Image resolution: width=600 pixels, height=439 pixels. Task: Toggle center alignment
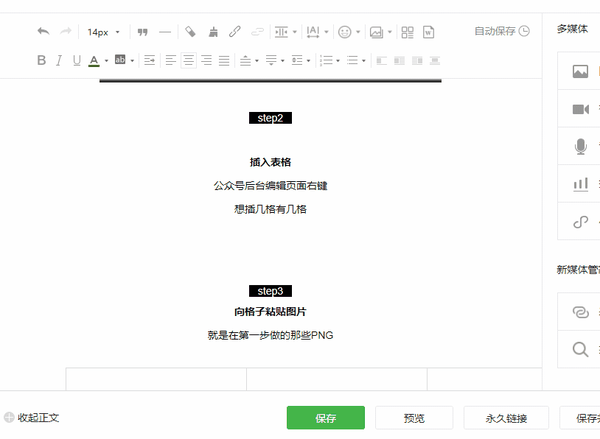pos(189,60)
